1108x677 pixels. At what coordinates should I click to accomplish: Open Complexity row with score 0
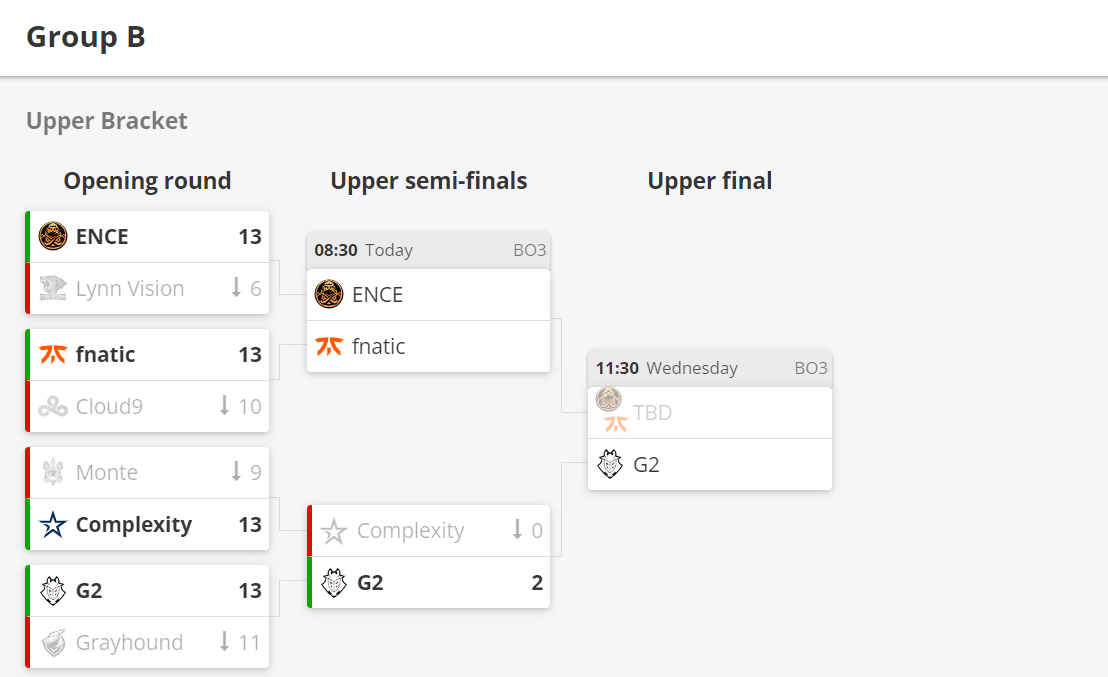pos(428,530)
